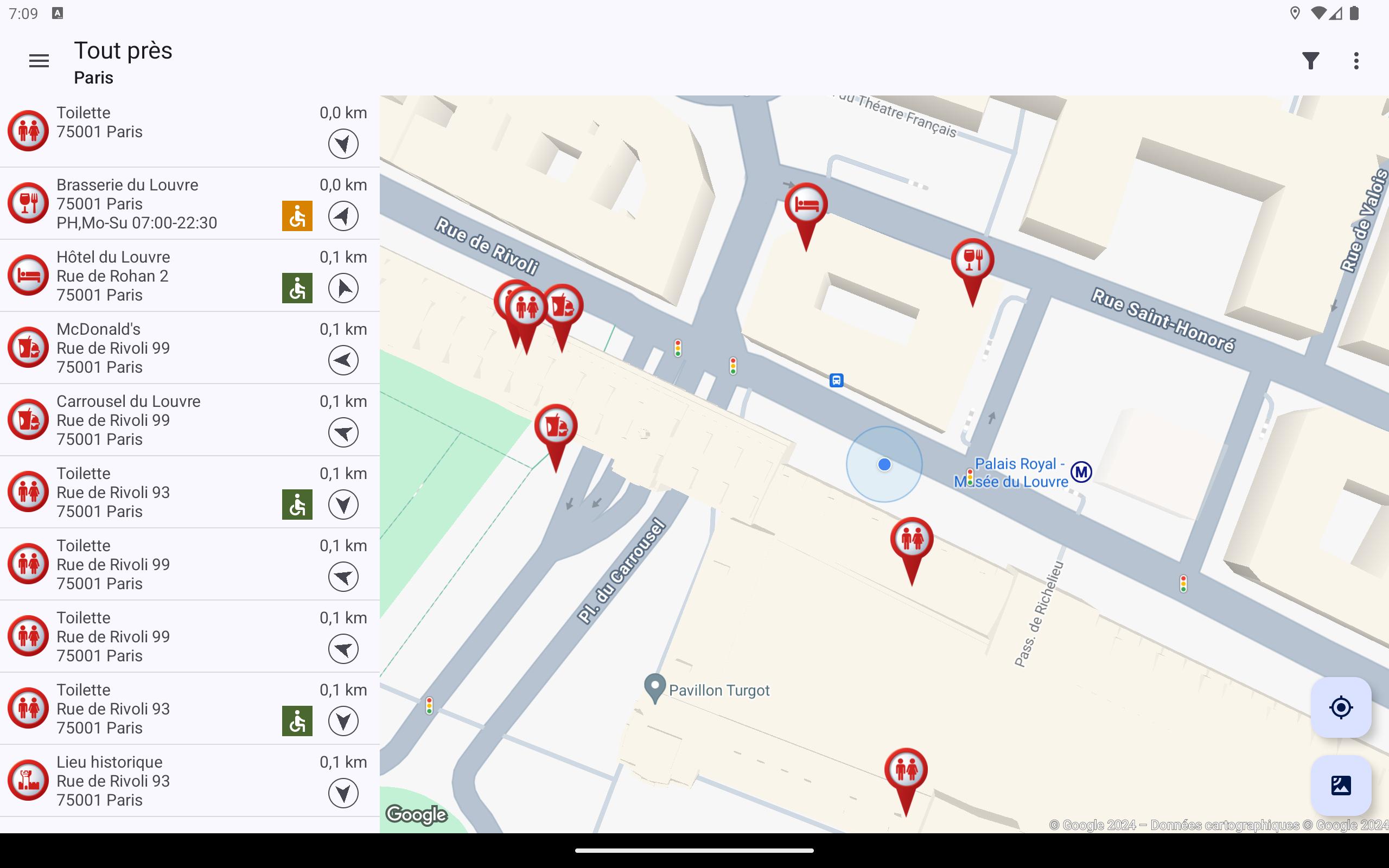
Task: Tap the battery status icon
Action: 1355,13
